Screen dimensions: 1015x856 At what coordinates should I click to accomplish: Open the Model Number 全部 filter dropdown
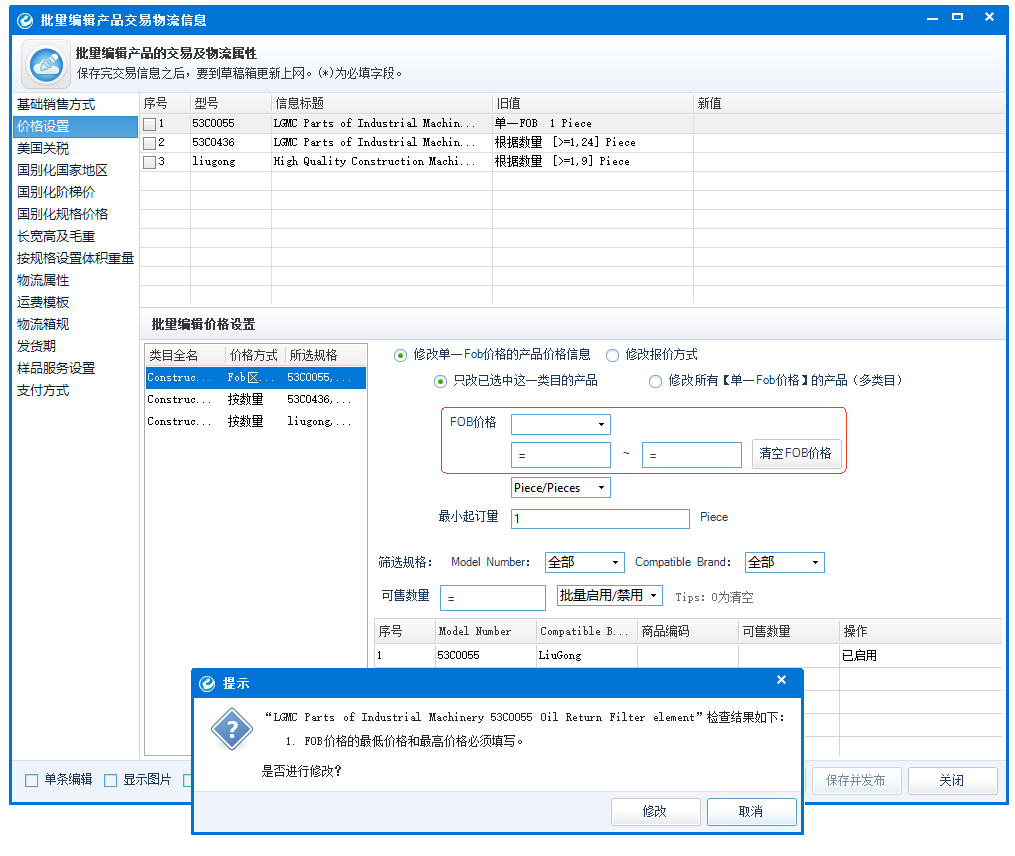click(585, 562)
